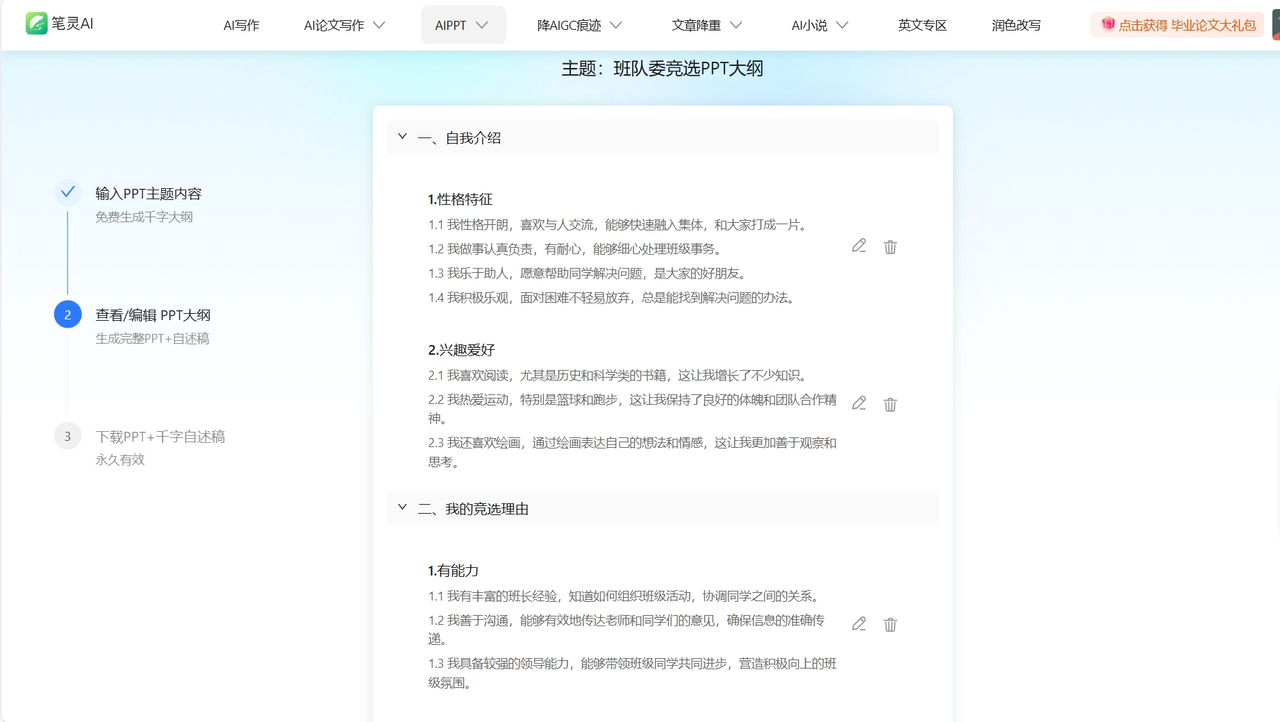1280x722 pixels.
Task: Collapse the 二、我的竞选理由 section
Action: (x=402, y=508)
